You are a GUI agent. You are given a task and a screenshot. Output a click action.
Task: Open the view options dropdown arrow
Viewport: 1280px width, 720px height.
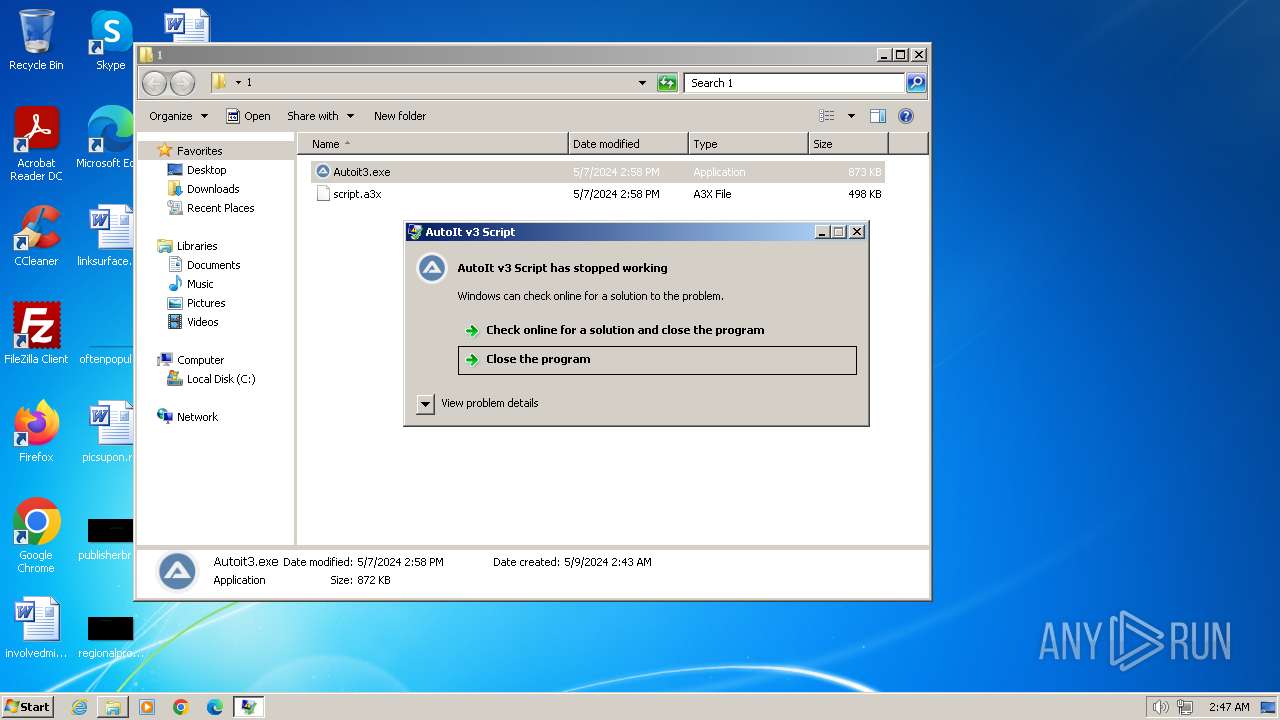click(851, 116)
